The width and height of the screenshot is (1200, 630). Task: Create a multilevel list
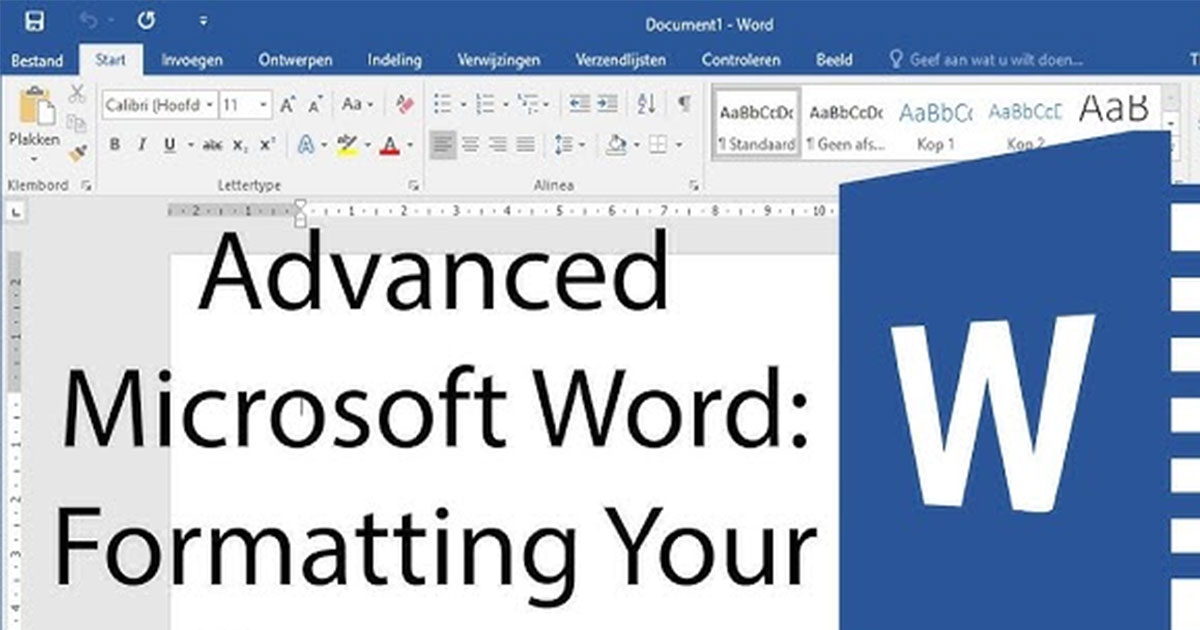tap(529, 104)
